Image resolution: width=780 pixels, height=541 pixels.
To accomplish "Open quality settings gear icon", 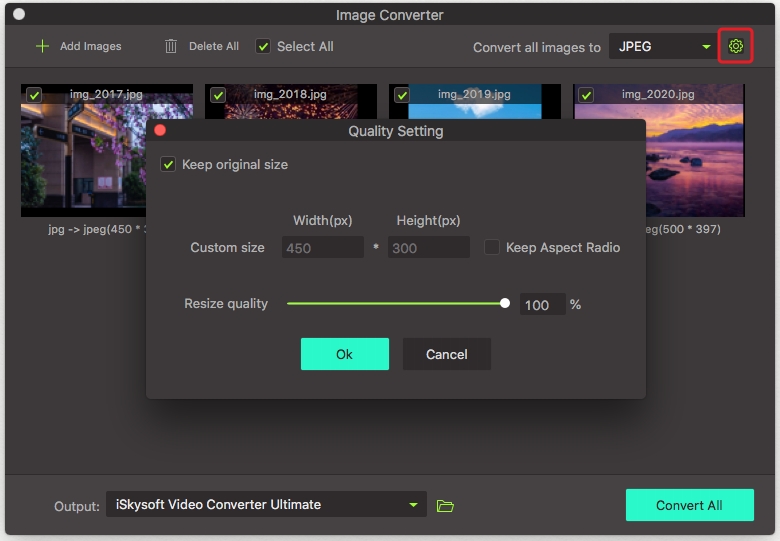I will [736, 46].
